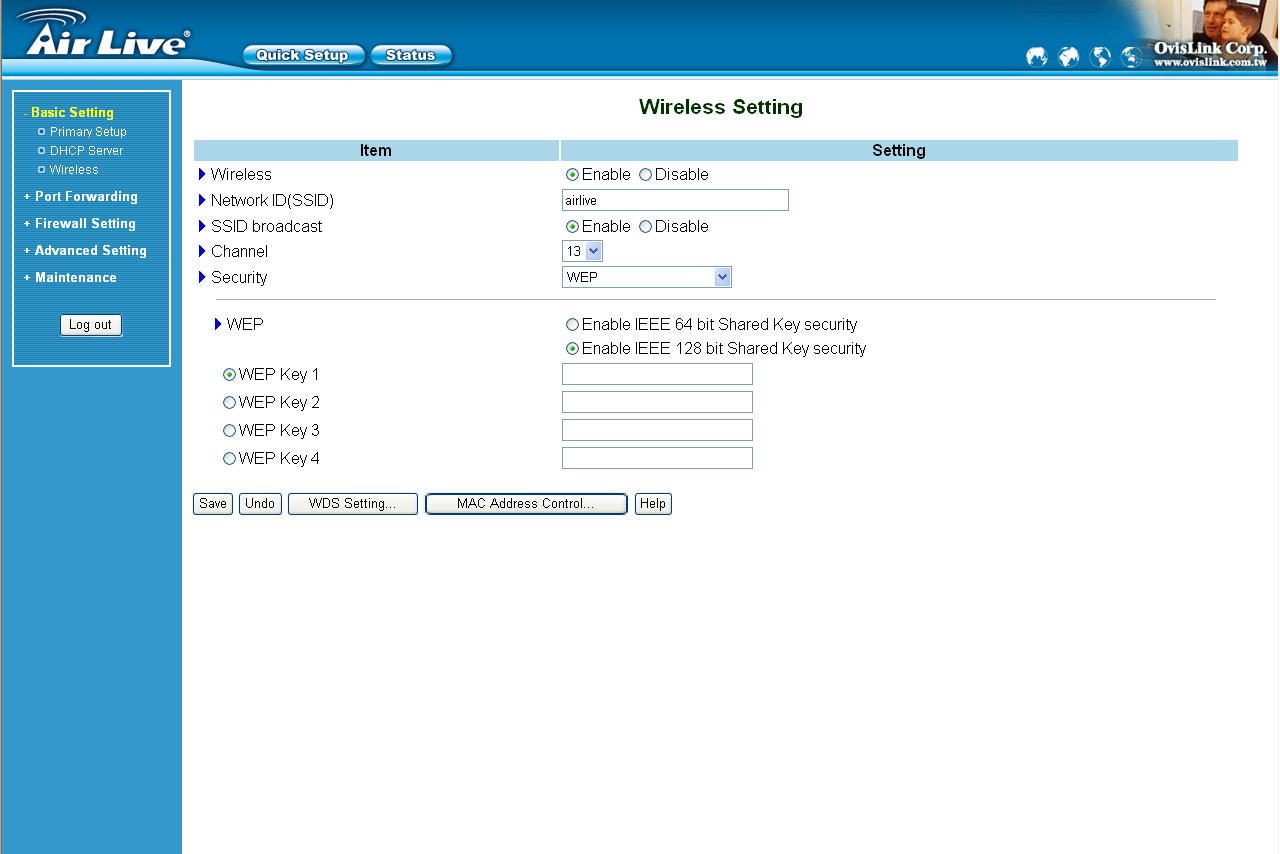Image resolution: width=1280 pixels, height=854 pixels.
Task: Click the Undo button
Action: click(x=260, y=504)
